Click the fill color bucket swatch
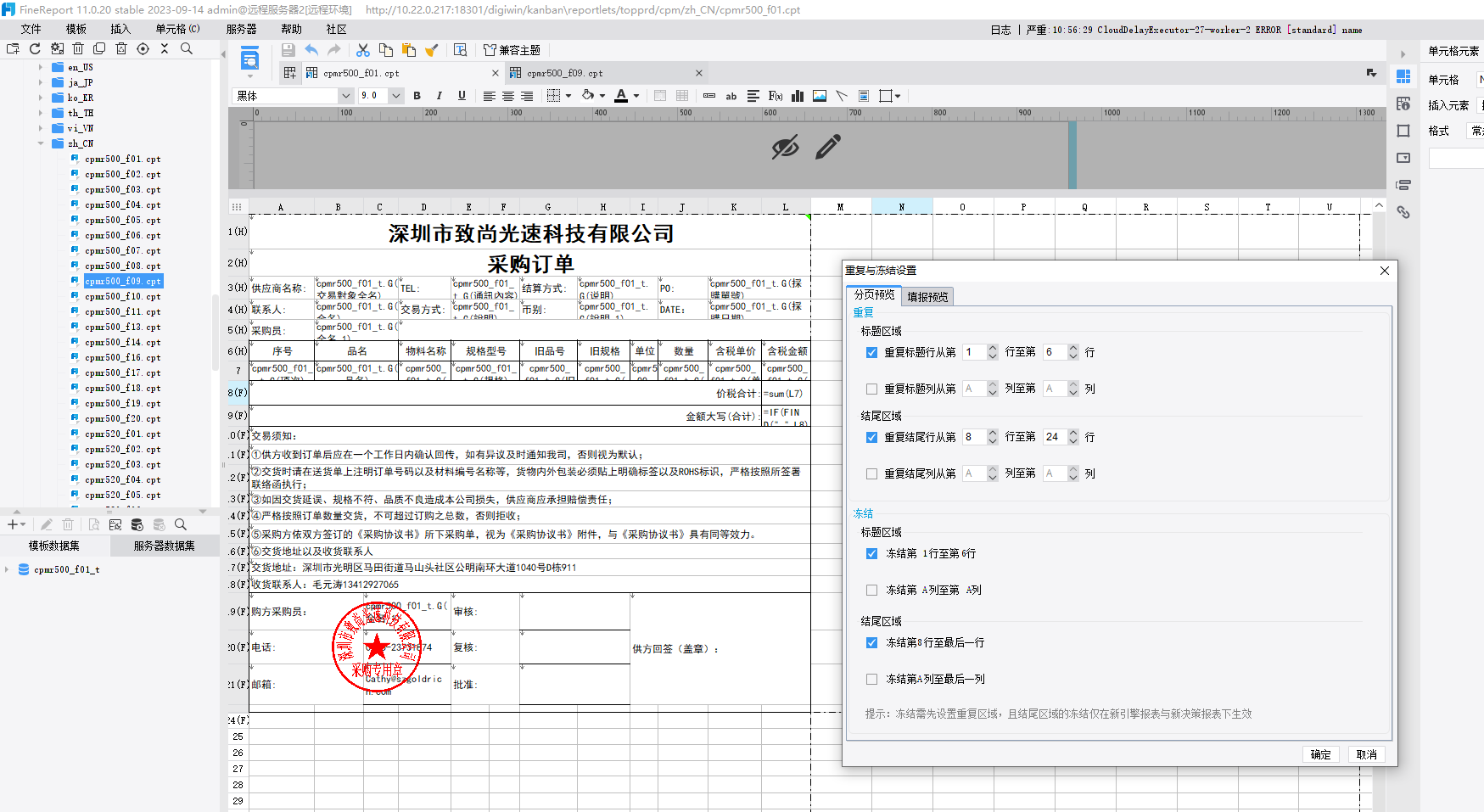This screenshot has width=1484, height=812. click(x=588, y=96)
